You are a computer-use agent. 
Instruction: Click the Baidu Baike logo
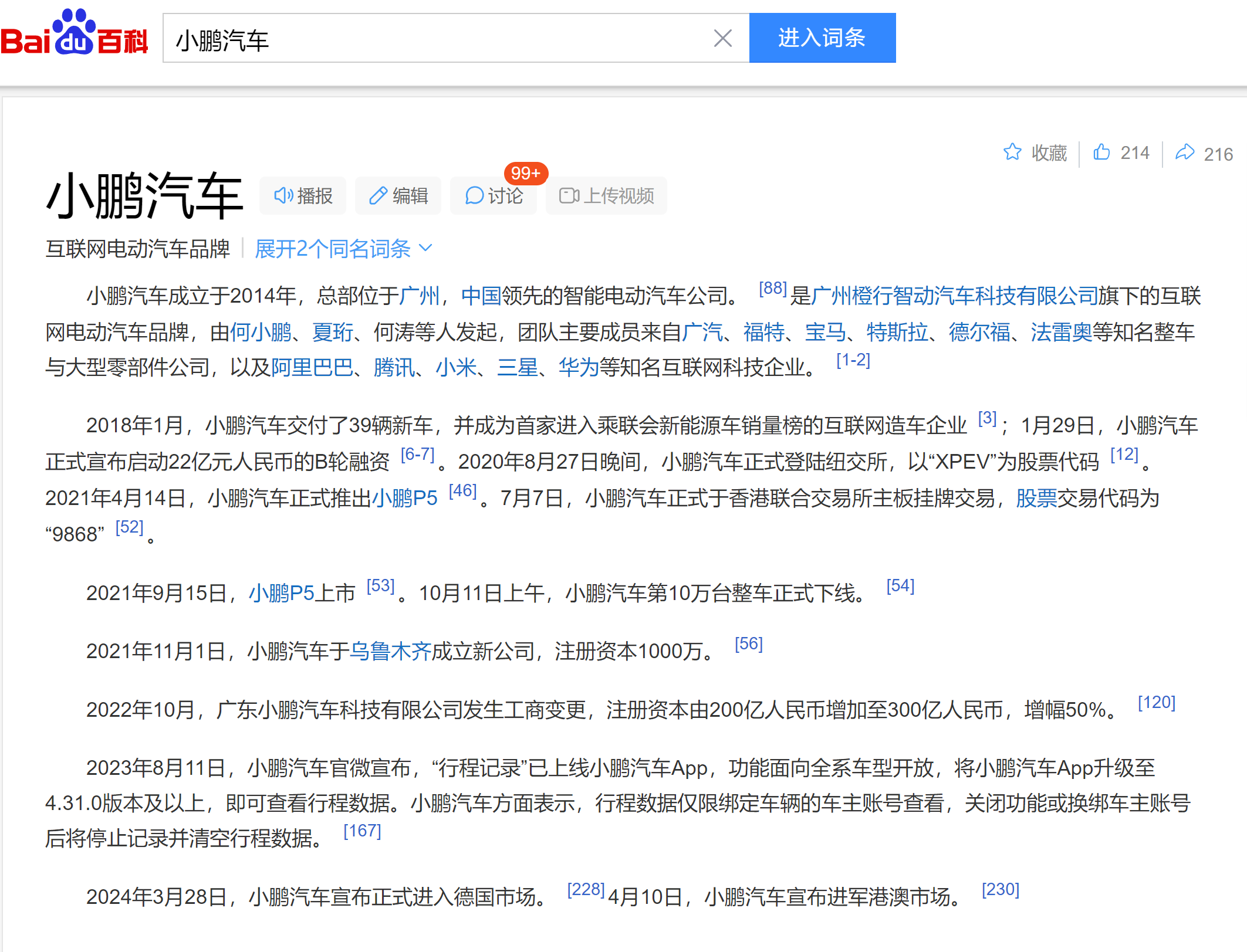coord(74,33)
